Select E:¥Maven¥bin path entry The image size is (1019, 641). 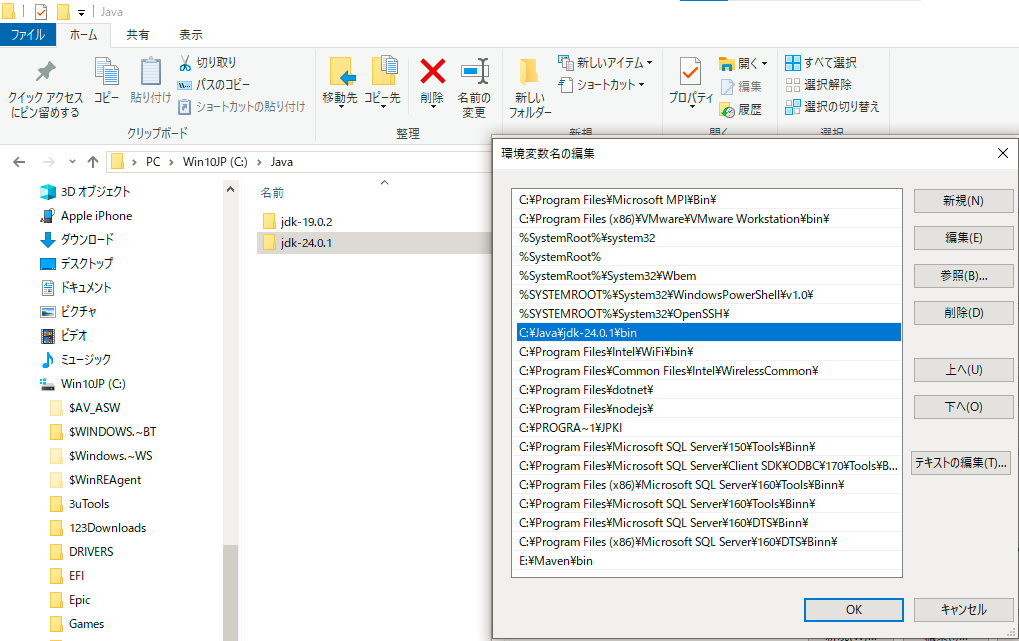pyautogui.click(x=708, y=560)
